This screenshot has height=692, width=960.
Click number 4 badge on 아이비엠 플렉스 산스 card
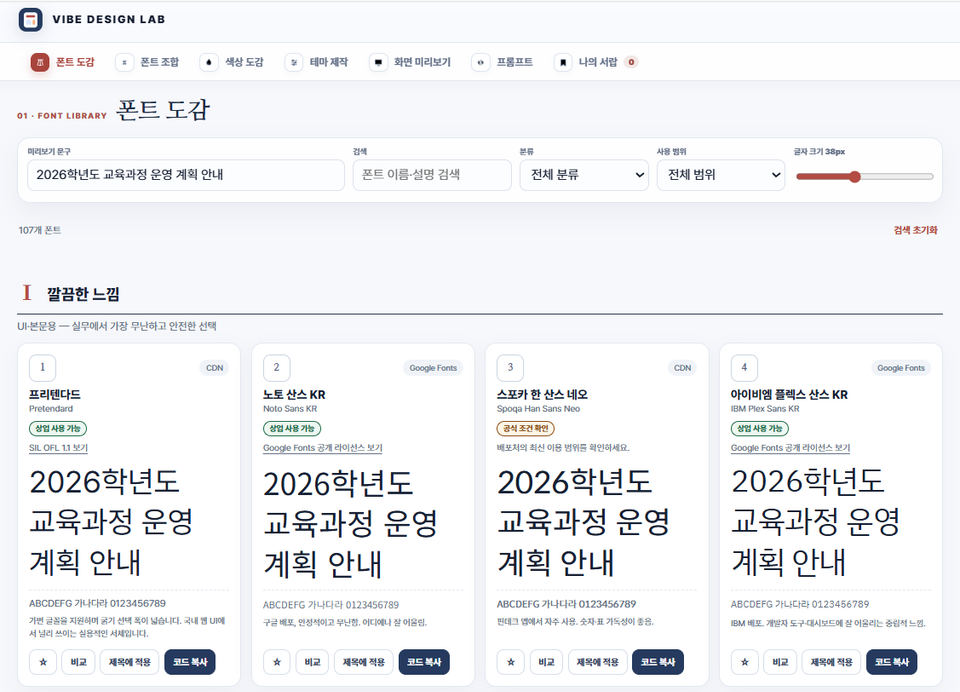[744, 367]
